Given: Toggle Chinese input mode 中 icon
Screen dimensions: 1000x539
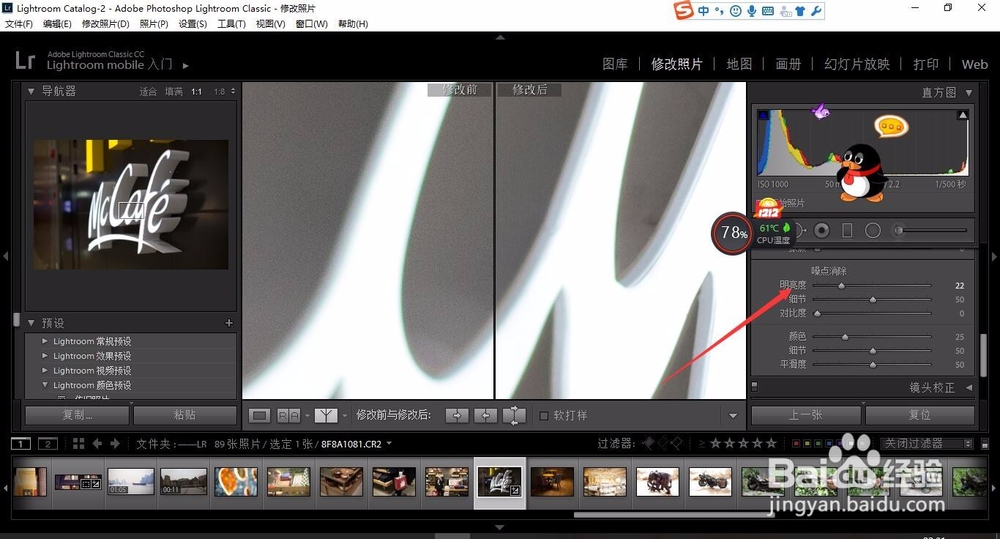Looking at the screenshot, I should (703, 11).
